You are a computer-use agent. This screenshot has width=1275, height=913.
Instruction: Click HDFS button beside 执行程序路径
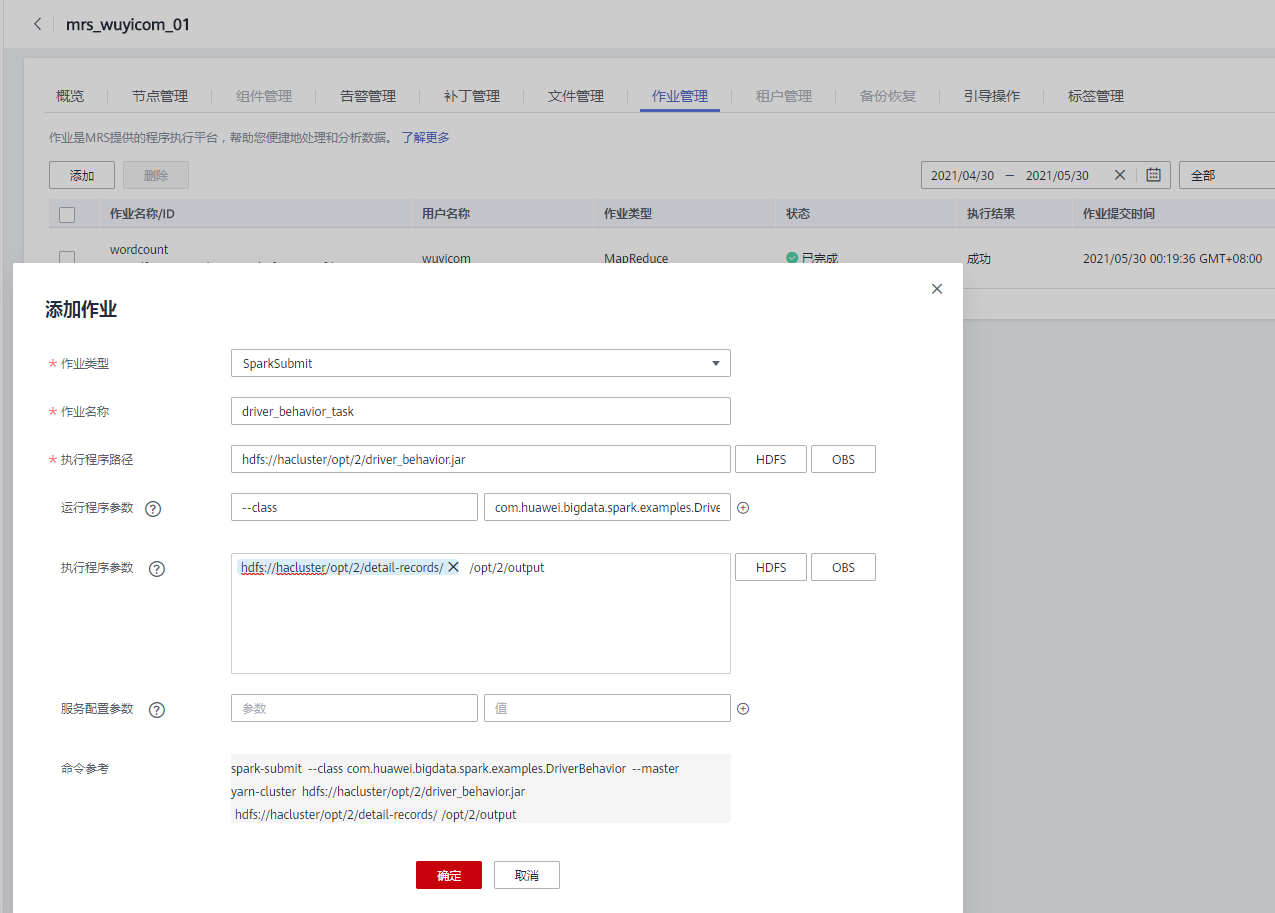tap(771, 459)
